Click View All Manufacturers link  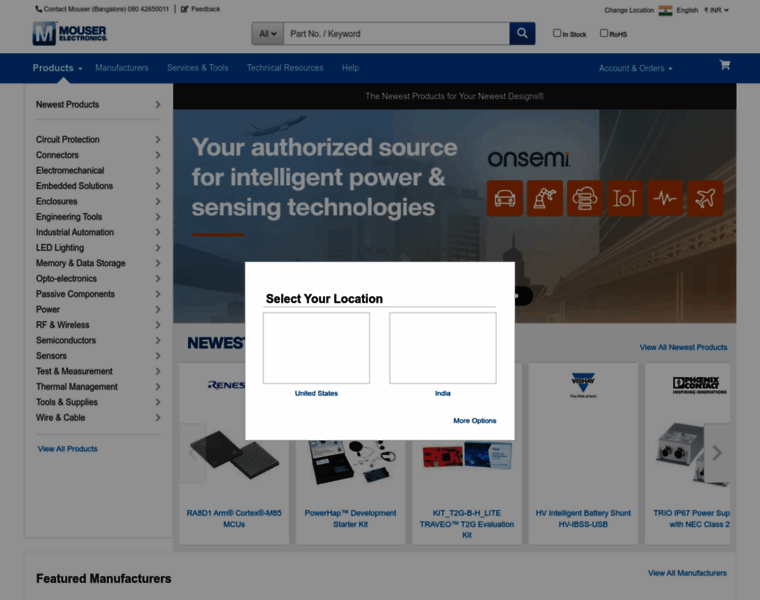[x=687, y=573]
